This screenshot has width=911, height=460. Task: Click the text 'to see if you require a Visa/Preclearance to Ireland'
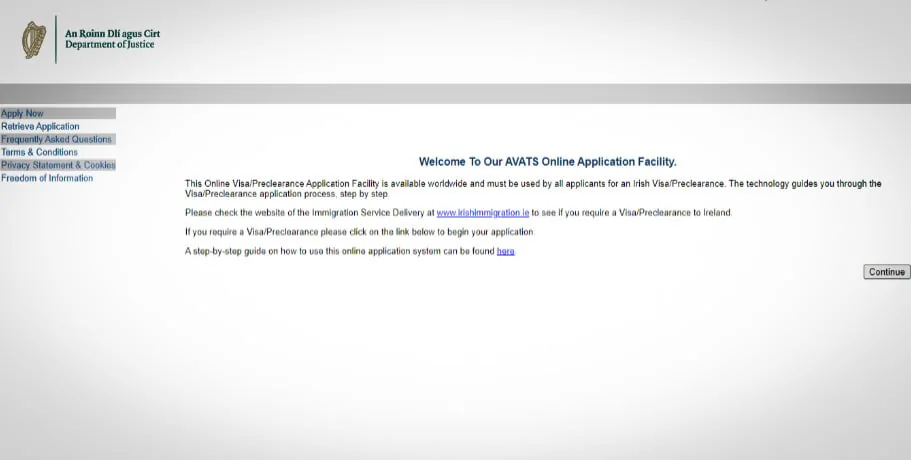632,213
